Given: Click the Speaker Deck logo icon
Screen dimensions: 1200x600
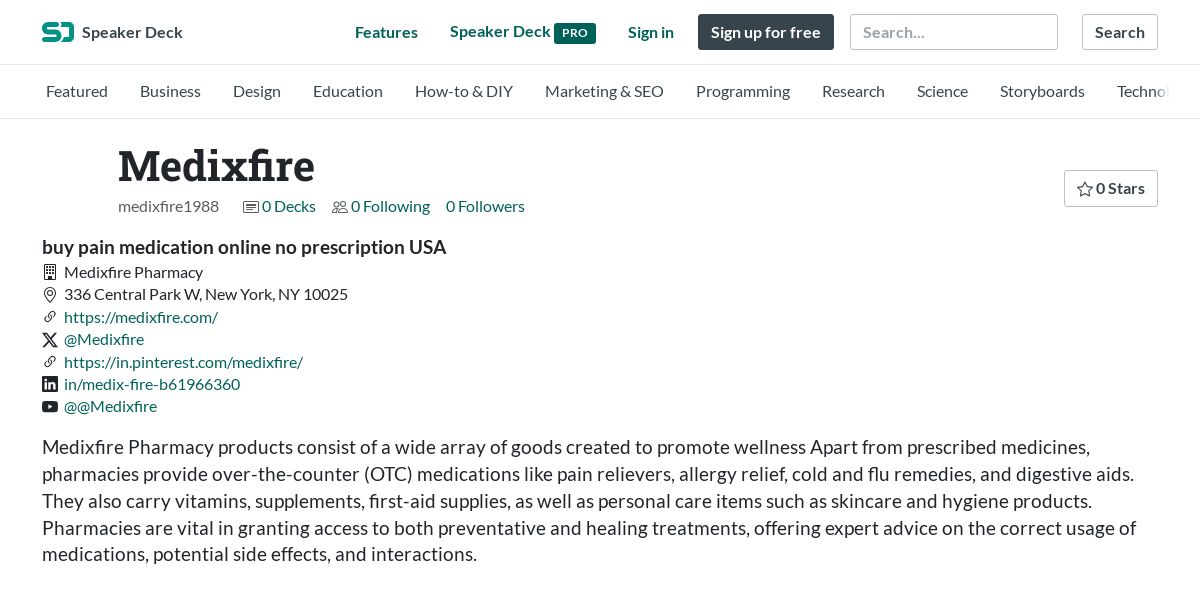Looking at the screenshot, I should pyautogui.click(x=58, y=32).
